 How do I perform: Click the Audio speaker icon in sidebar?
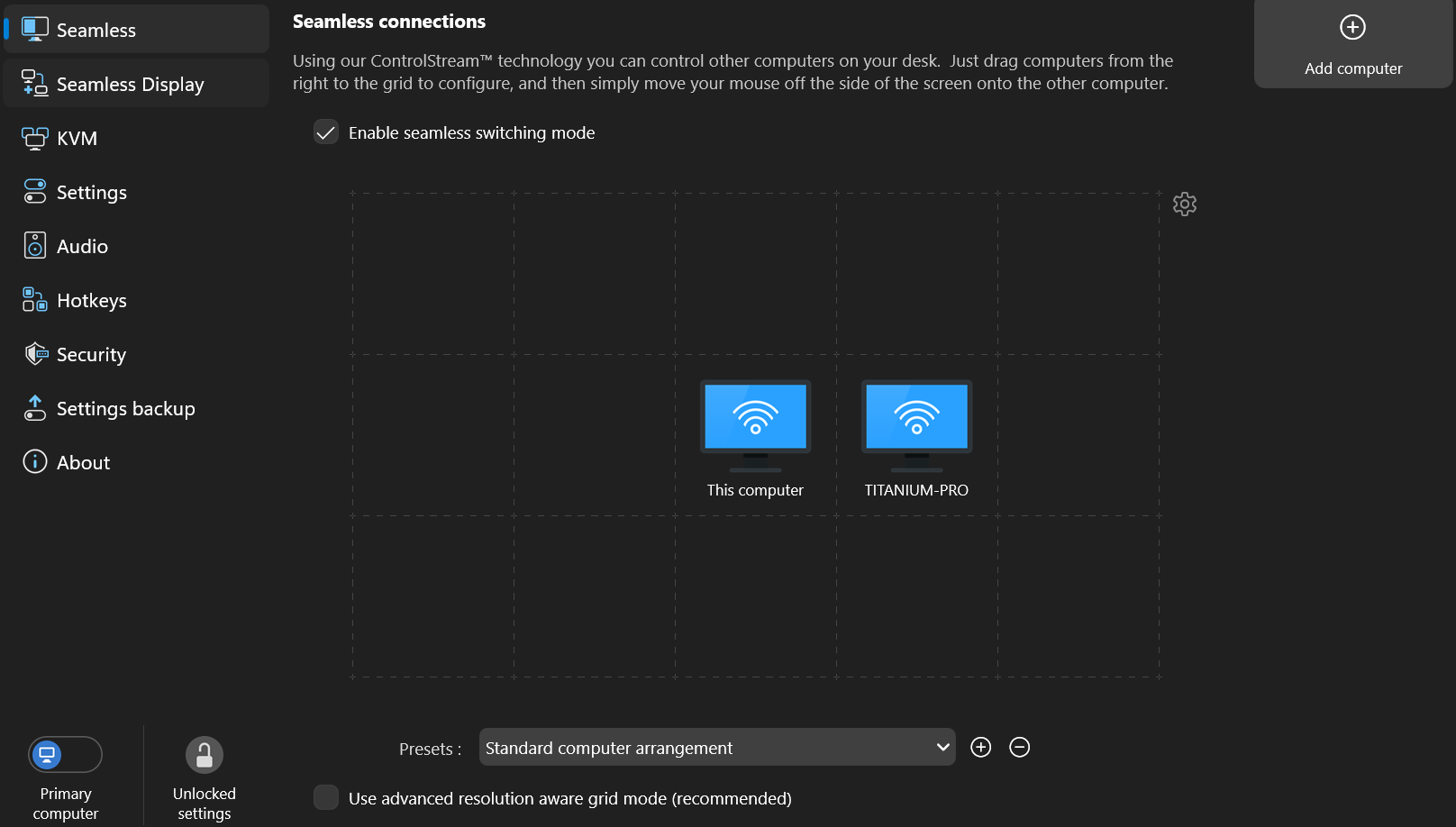35,246
